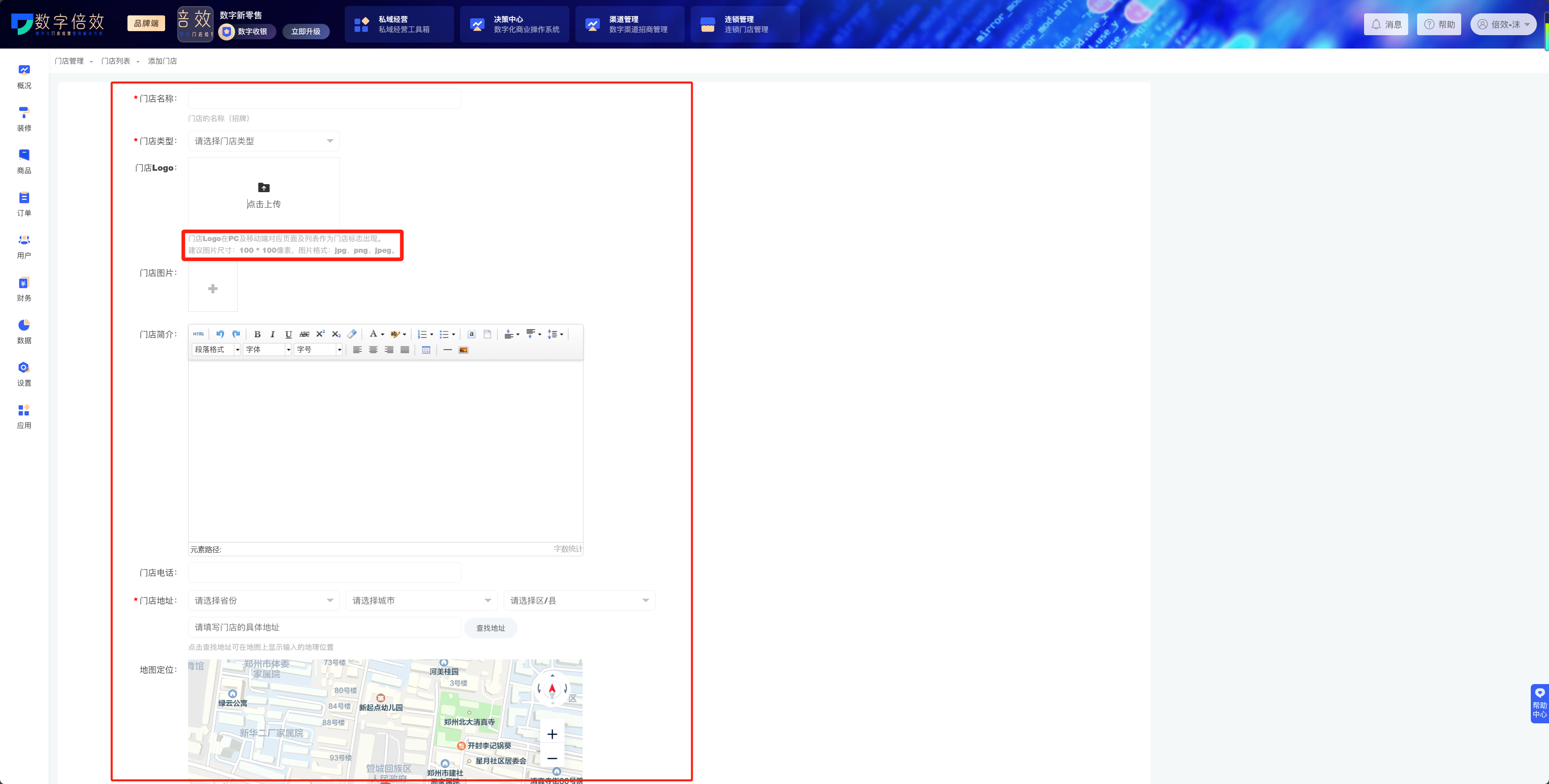Viewport: 1549px width, 784px height.
Task: Open the 商品 section in sidebar
Action: [24, 162]
